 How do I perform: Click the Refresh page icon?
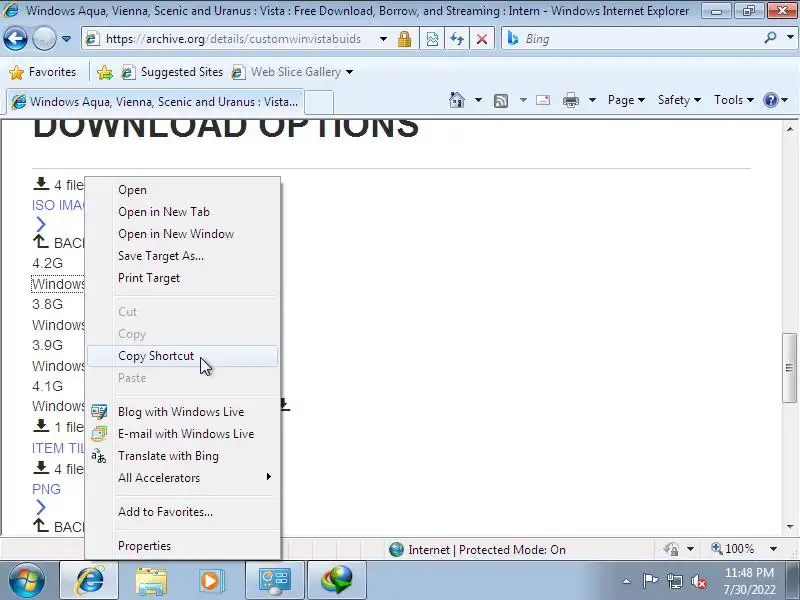click(457, 39)
